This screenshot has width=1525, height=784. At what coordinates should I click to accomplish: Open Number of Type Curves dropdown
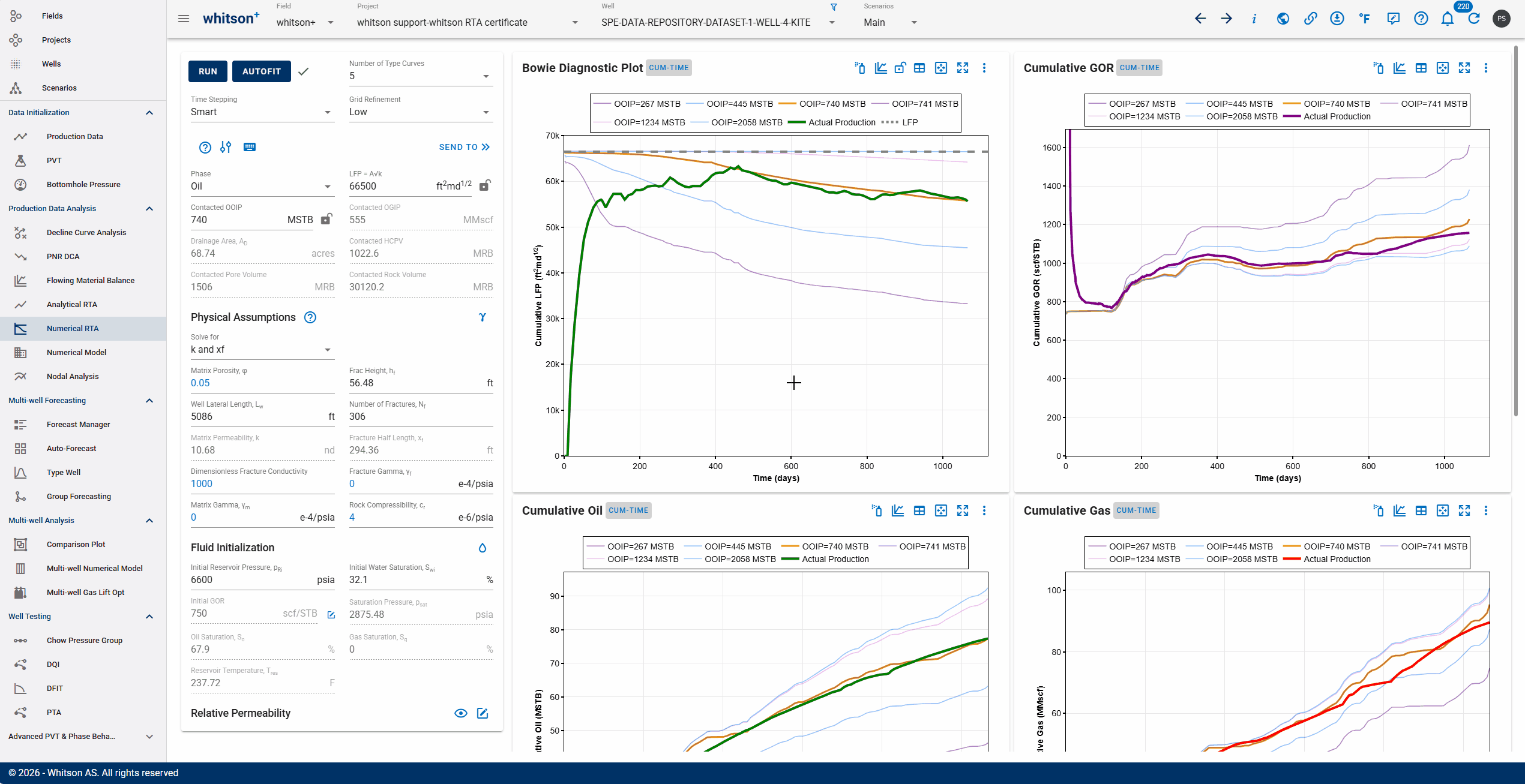pyautogui.click(x=421, y=76)
